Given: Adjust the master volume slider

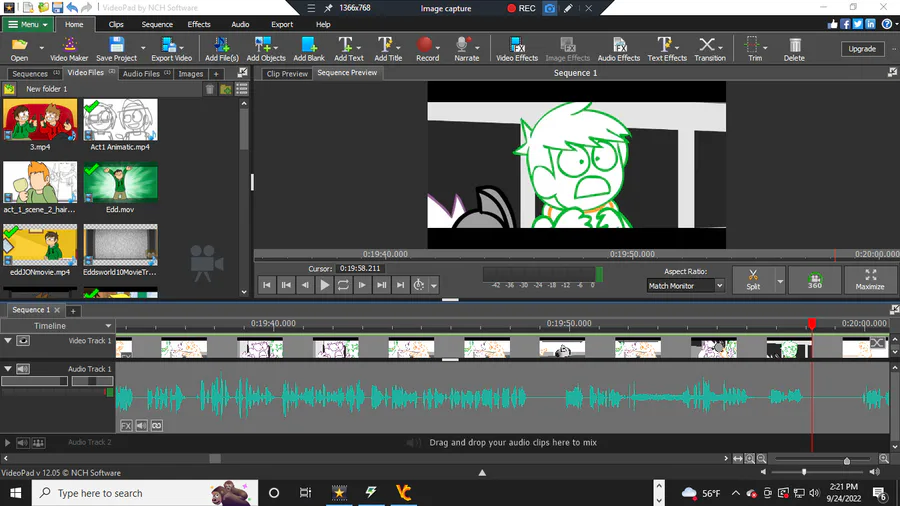Looking at the screenshot, I should coord(804,472).
